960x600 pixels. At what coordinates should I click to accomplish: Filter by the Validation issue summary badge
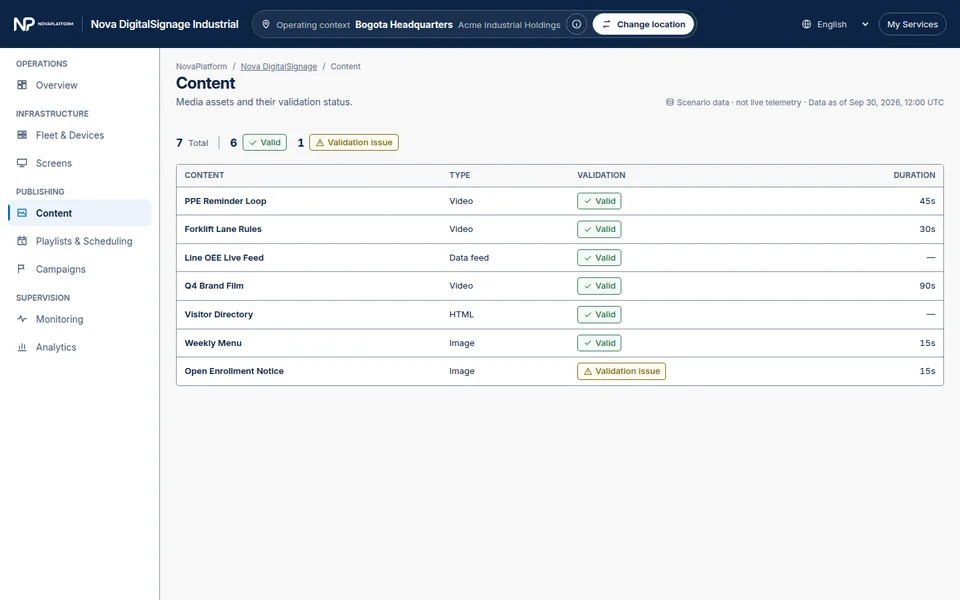(354, 143)
